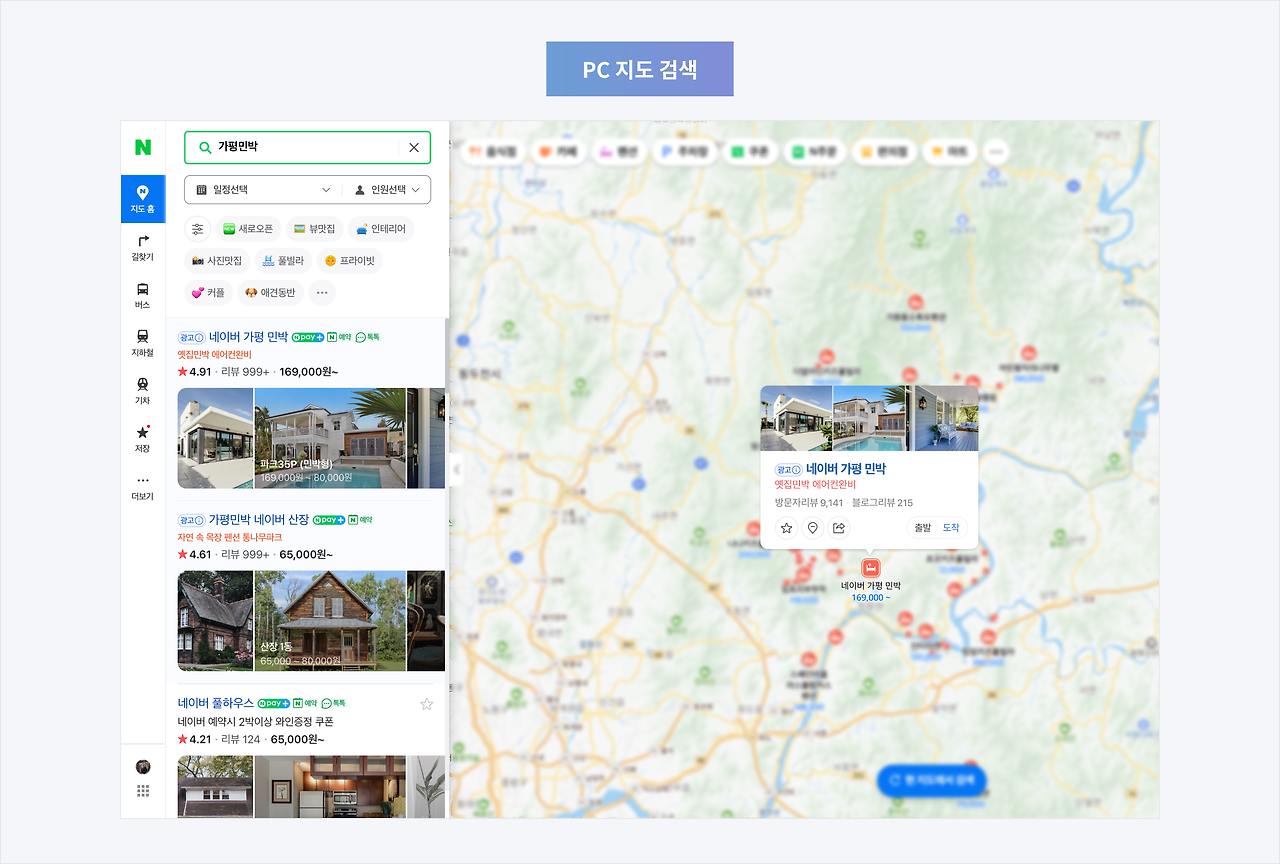1280x864 pixels.
Task: Open the 가평민박 네이버 산장 listing title
Action: click(259, 520)
